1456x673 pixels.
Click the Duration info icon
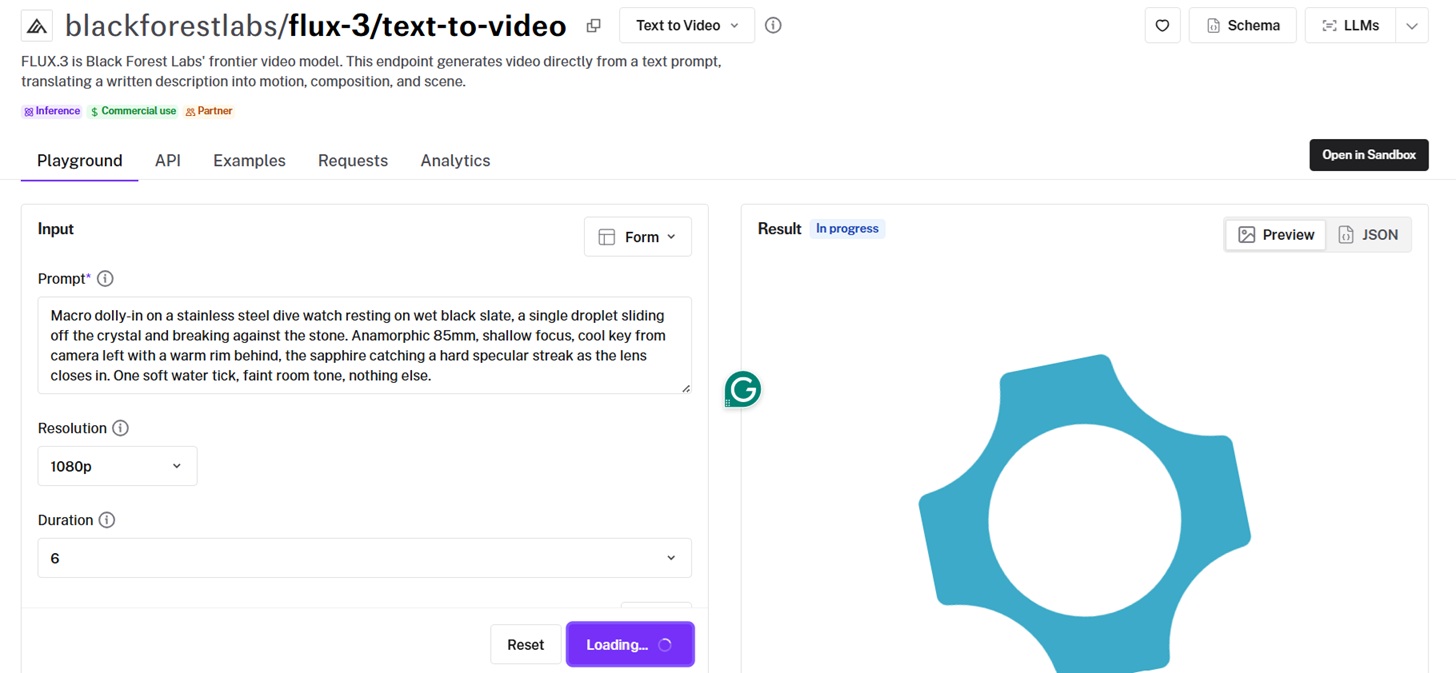(x=107, y=520)
